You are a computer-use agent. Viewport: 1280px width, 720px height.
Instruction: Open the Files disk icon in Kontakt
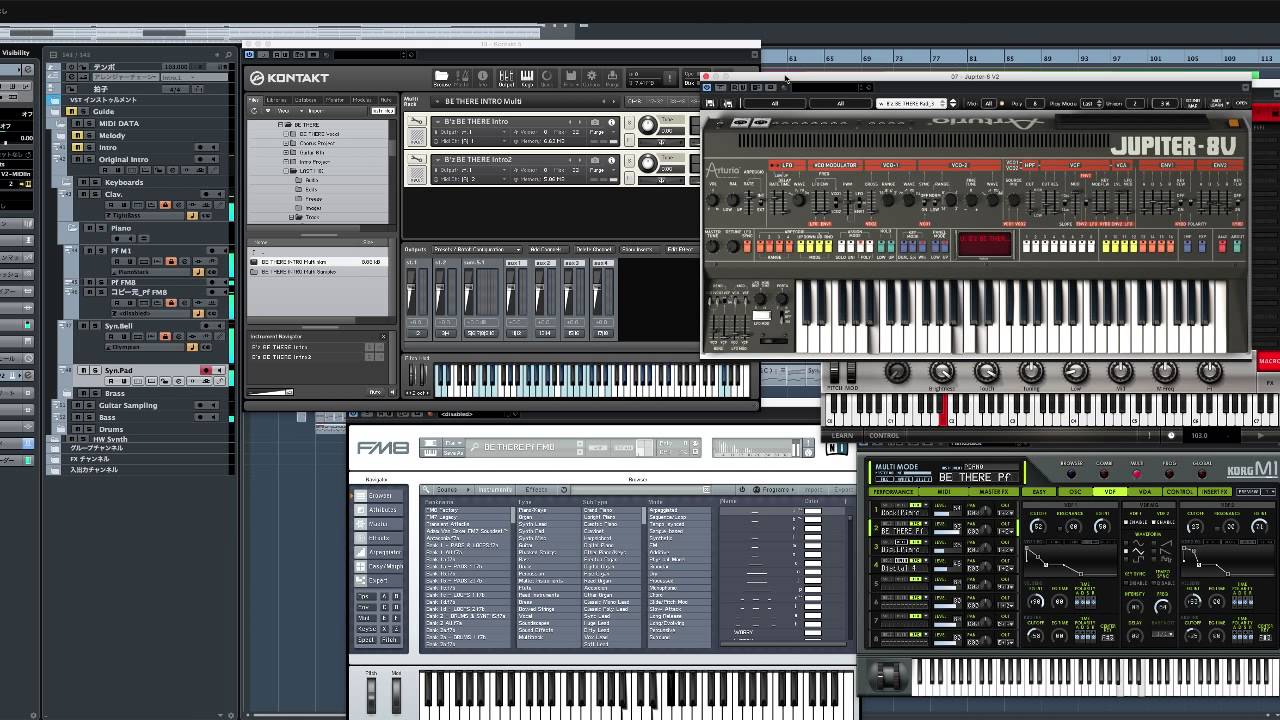pos(571,77)
